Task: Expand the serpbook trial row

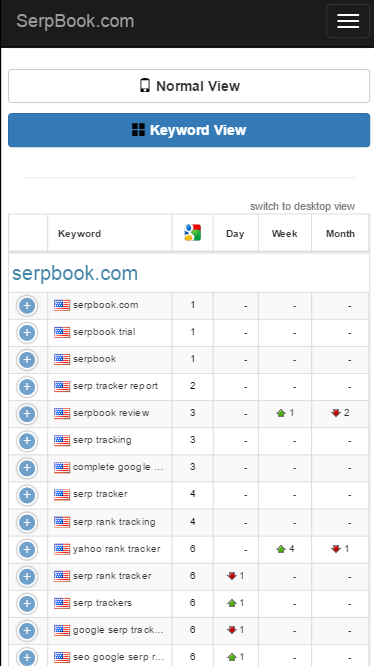Action: tap(27, 333)
